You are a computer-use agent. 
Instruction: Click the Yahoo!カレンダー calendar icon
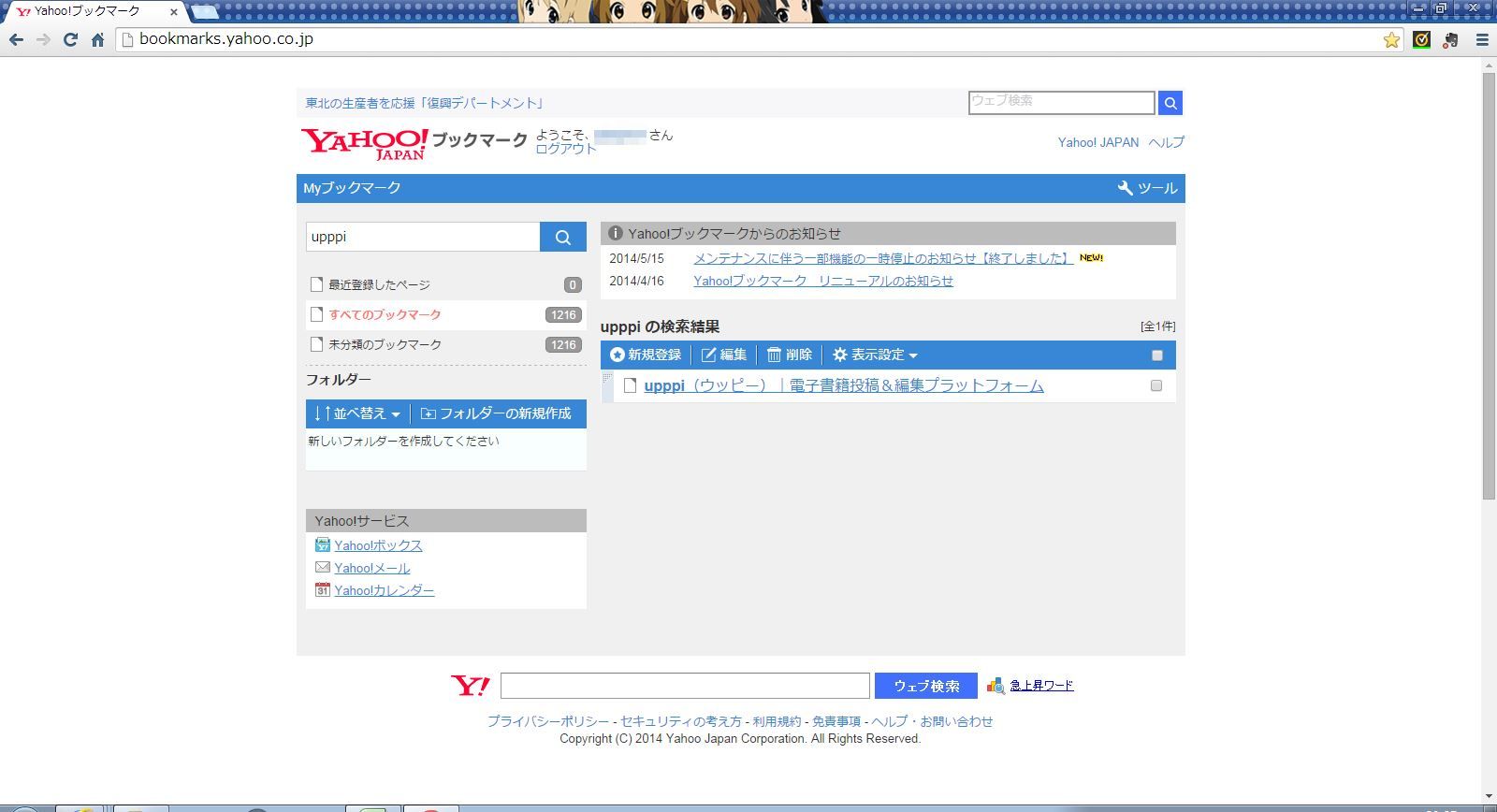click(x=323, y=590)
